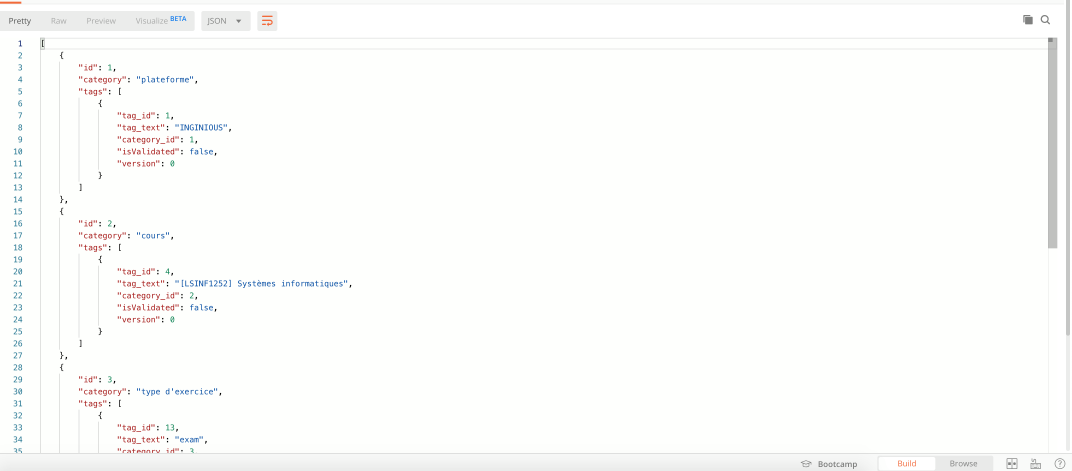The height and width of the screenshot is (471, 1072).
Task: Click the "tag_id": 4 entry
Action: 144,271
